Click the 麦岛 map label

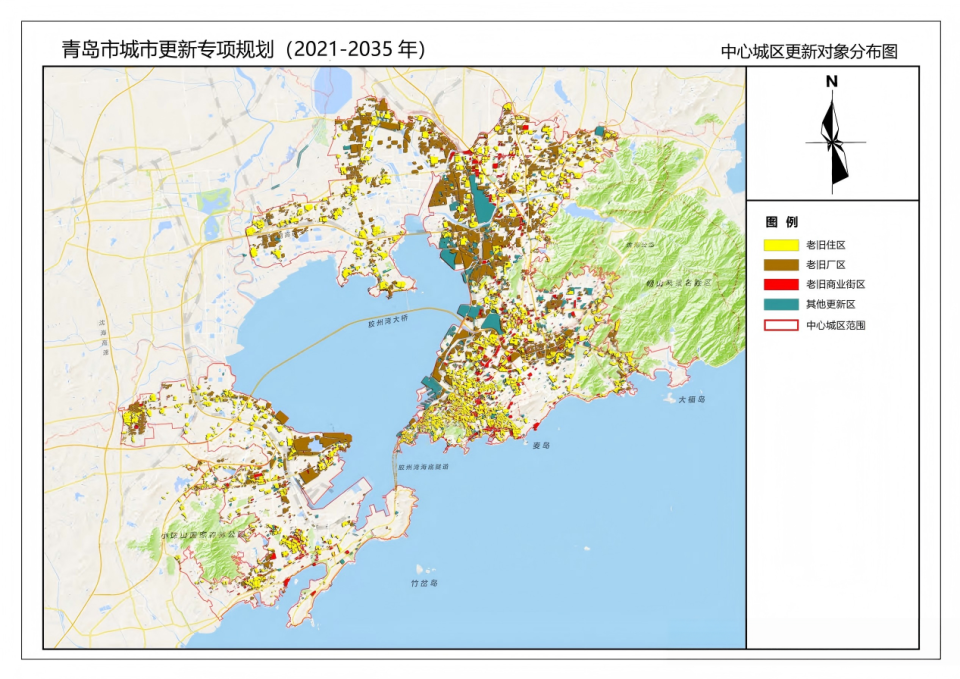(x=541, y=445)
